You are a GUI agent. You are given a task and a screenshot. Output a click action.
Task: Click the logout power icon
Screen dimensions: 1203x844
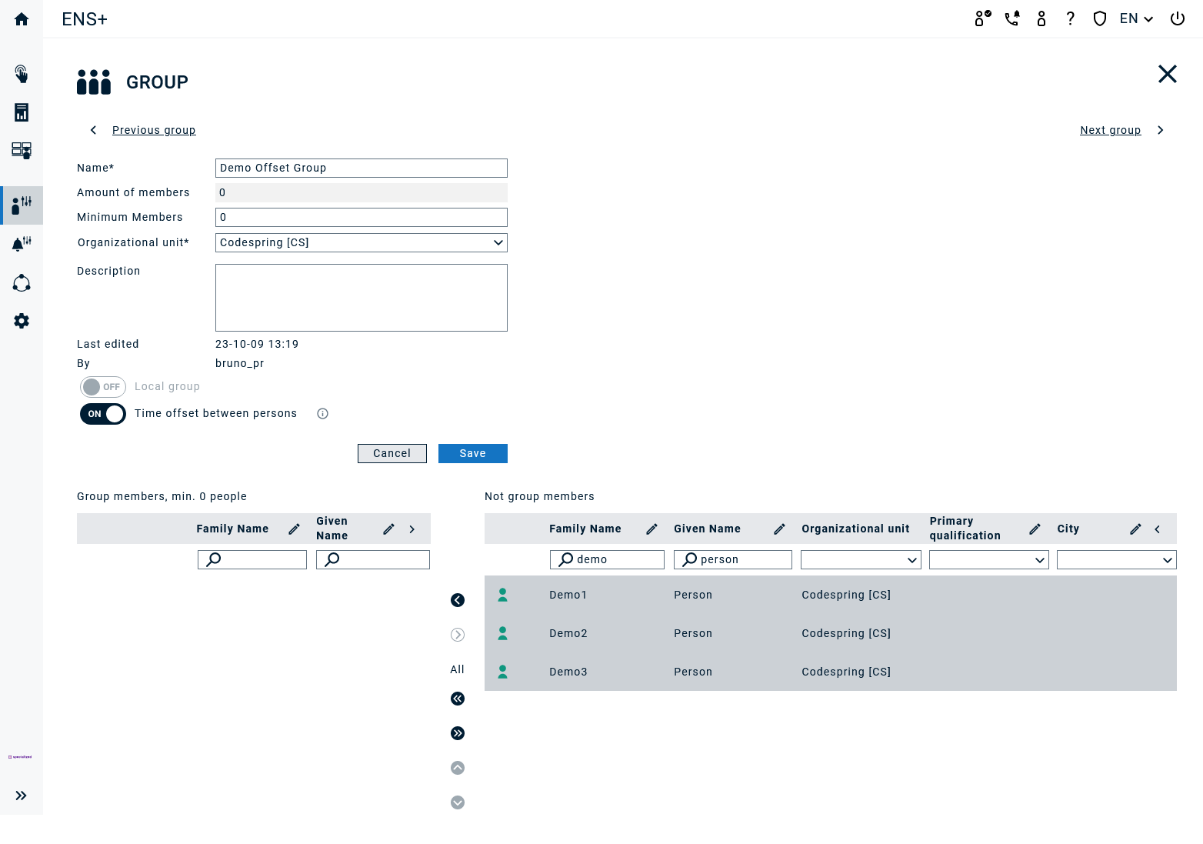click(x=1177, y=18)
